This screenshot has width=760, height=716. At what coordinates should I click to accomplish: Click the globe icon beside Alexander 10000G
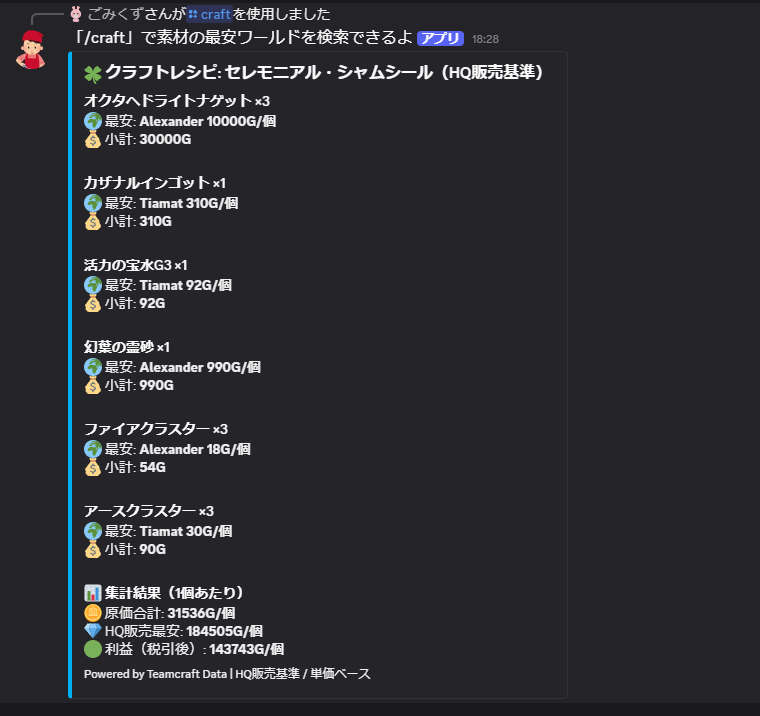point(93,121)
